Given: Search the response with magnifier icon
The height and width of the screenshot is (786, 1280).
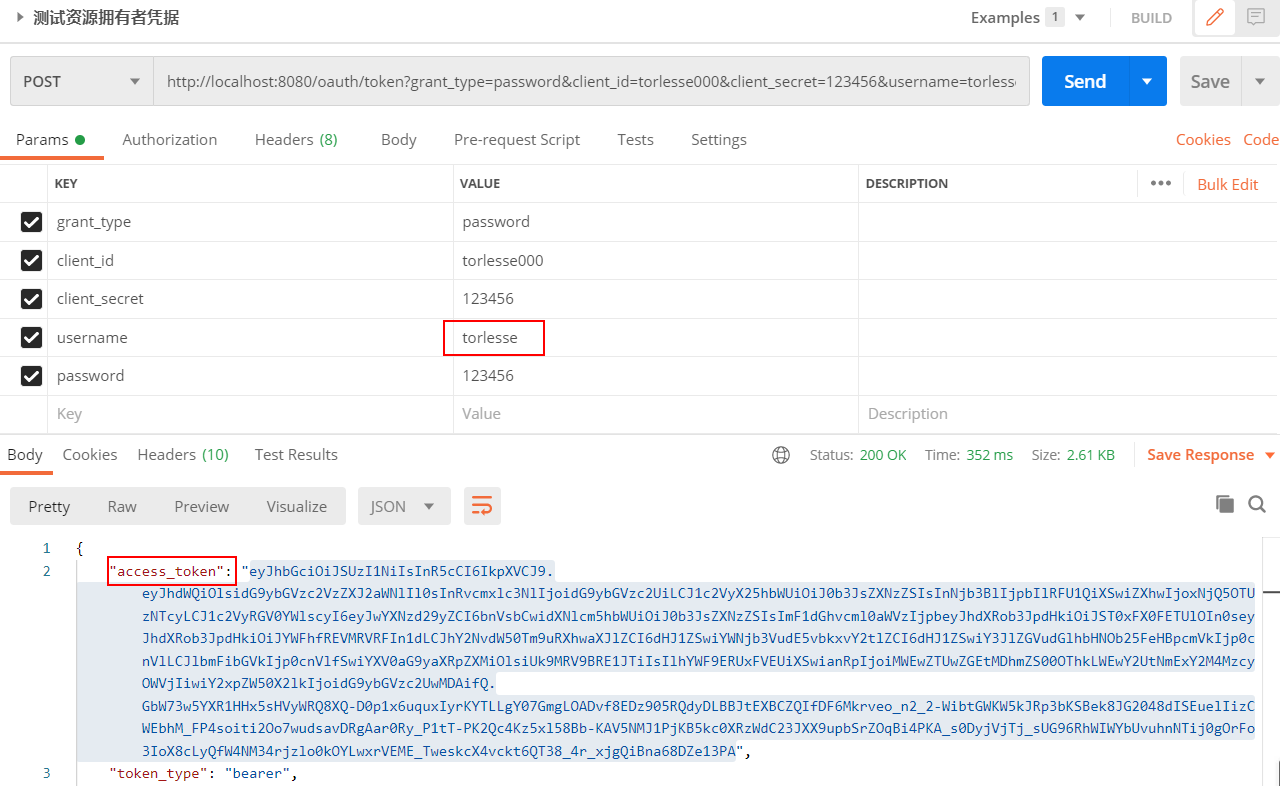Looking at the screenshot, I should (x=1257, y=505).
